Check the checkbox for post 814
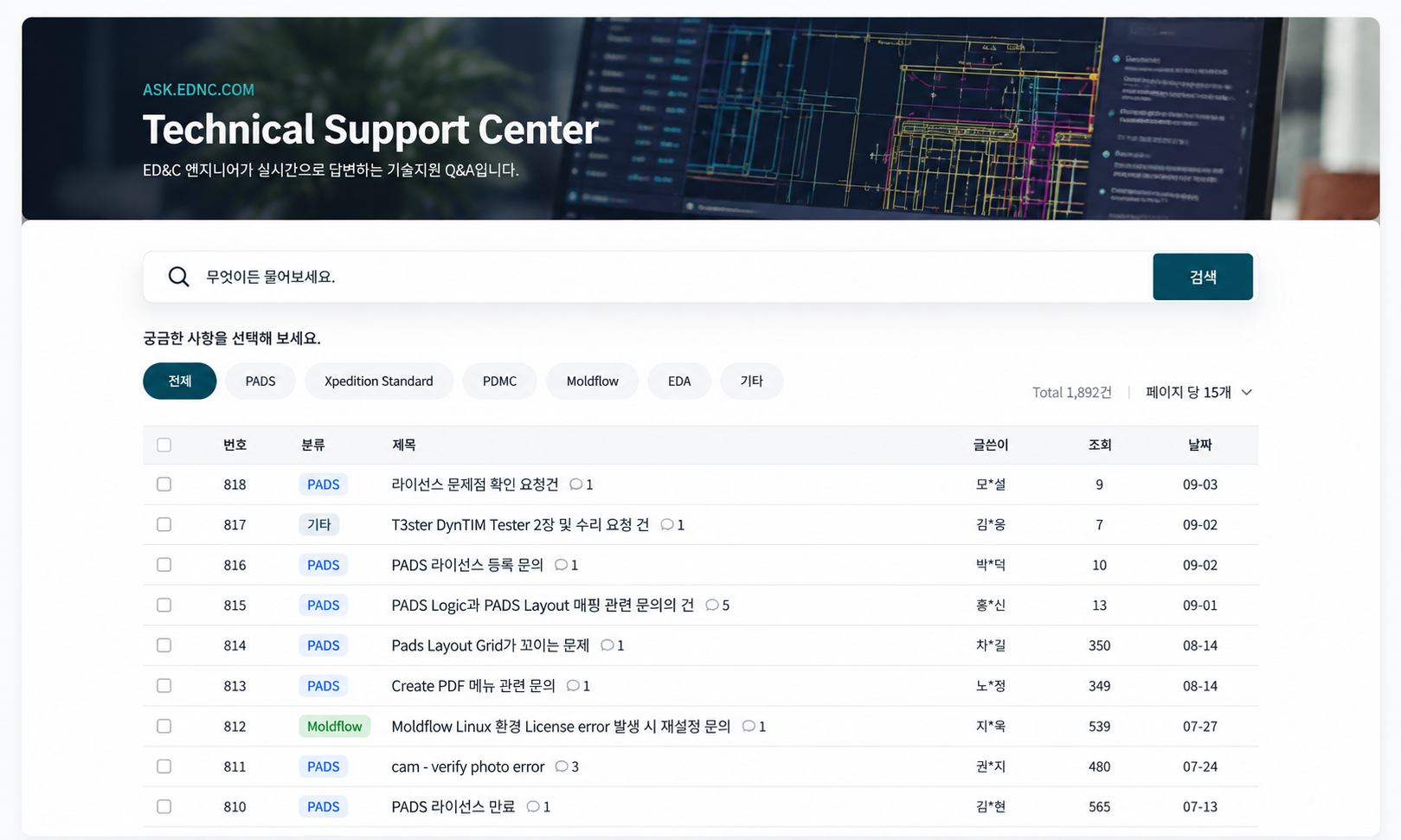 (x=164, y=645)
